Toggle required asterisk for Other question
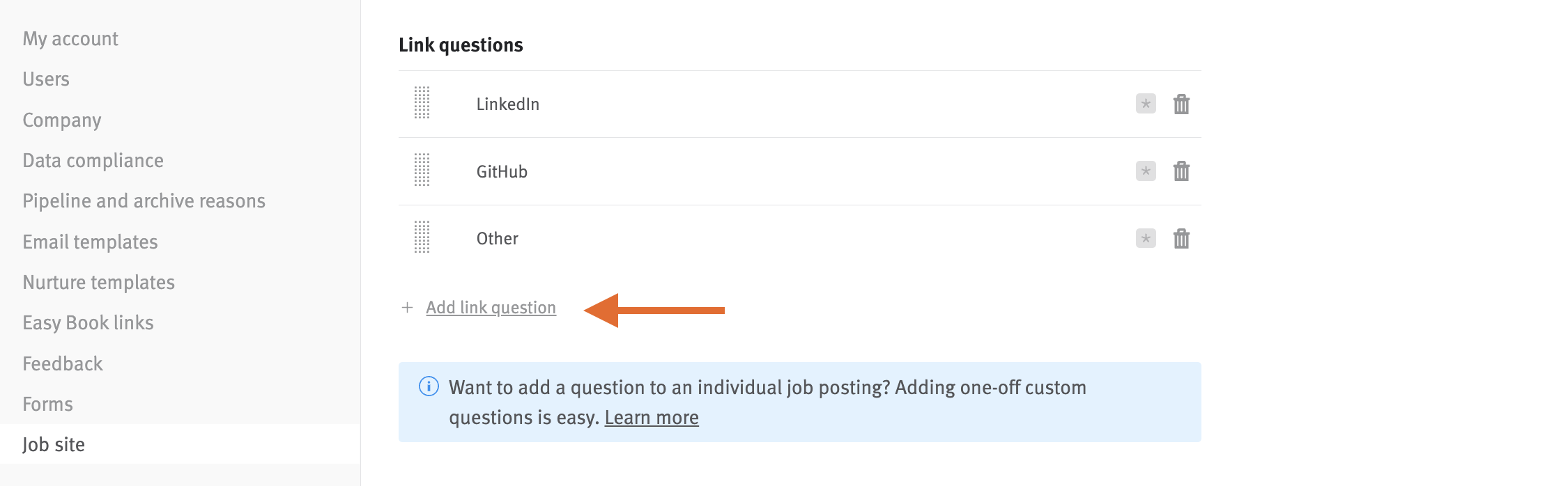This screenshot has width=1568, height=486. coord(1144,237)
